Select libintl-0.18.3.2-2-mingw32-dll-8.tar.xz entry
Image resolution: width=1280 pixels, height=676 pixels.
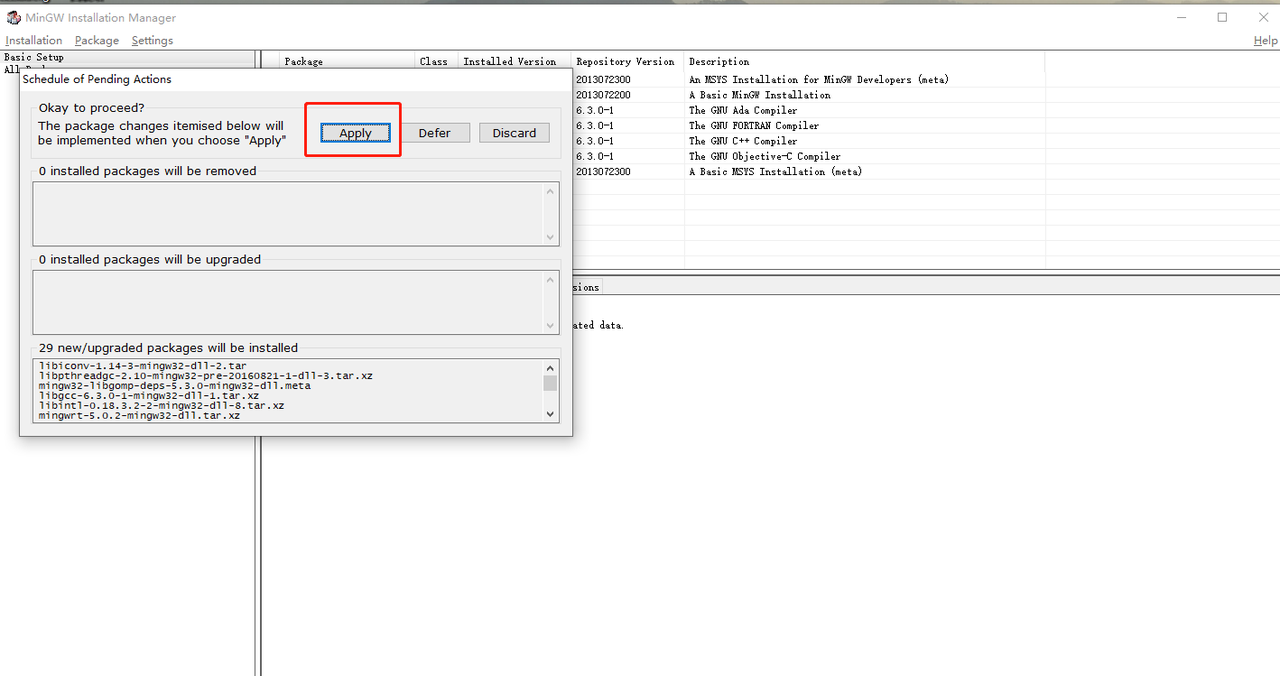pos(161,406)
